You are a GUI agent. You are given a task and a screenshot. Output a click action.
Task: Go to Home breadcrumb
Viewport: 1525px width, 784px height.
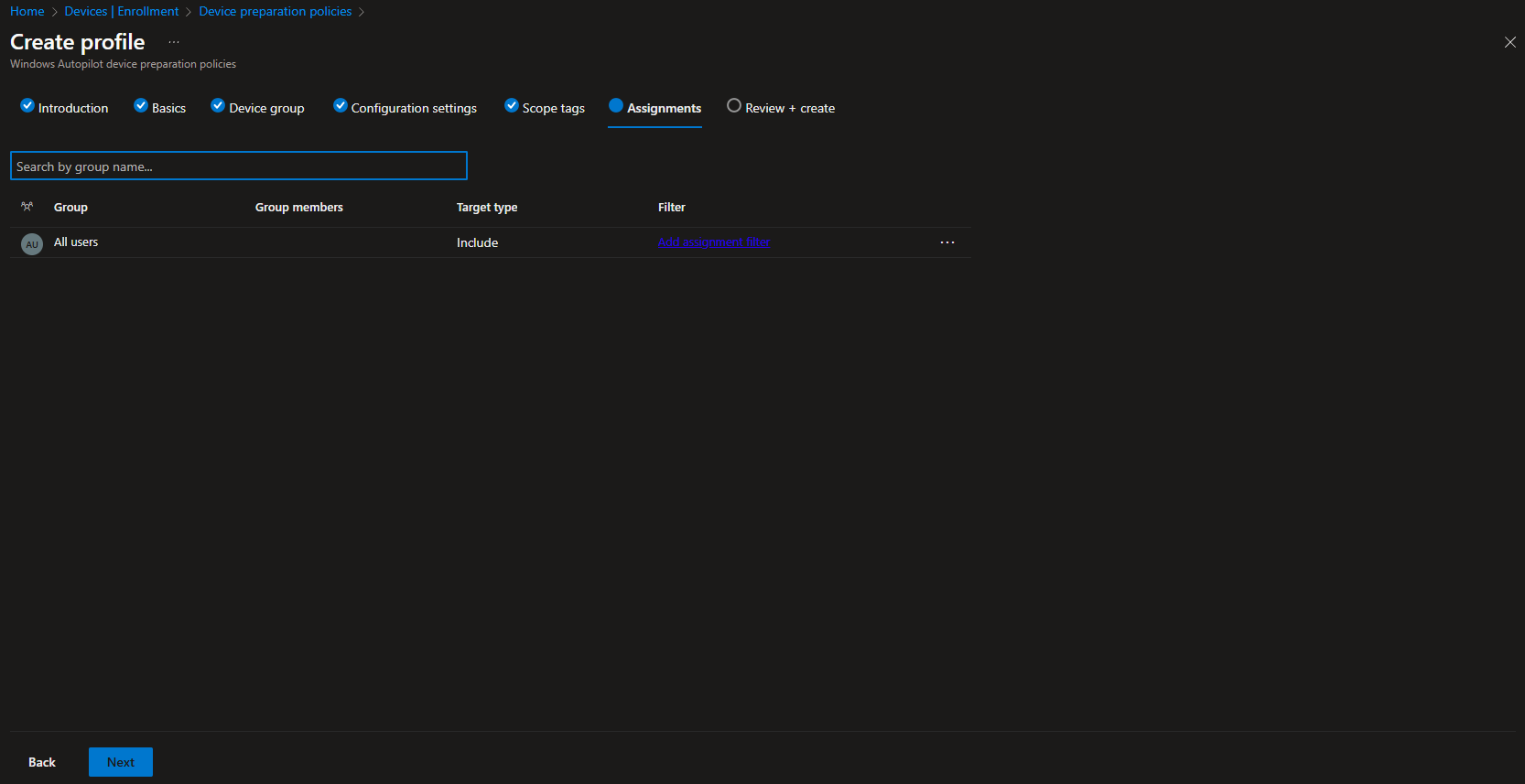point(27,11)
